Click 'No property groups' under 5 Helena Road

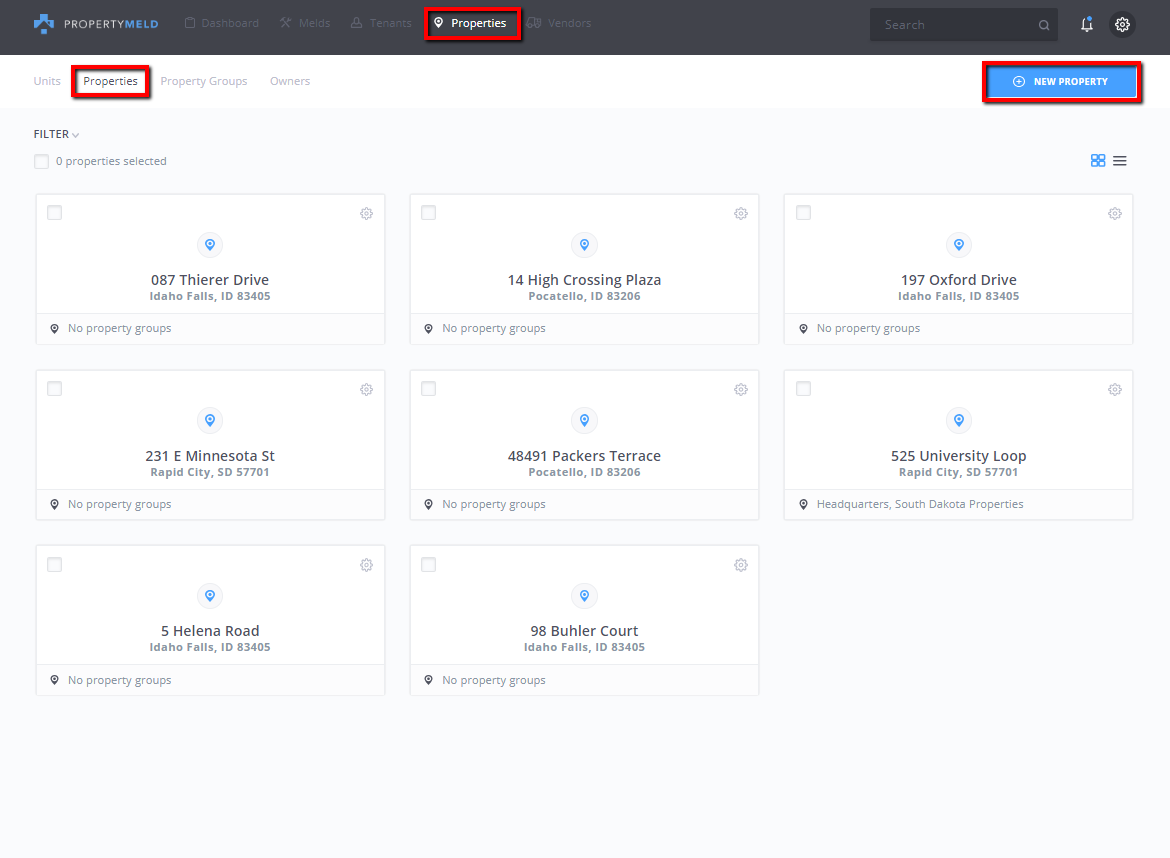point(119,680)
